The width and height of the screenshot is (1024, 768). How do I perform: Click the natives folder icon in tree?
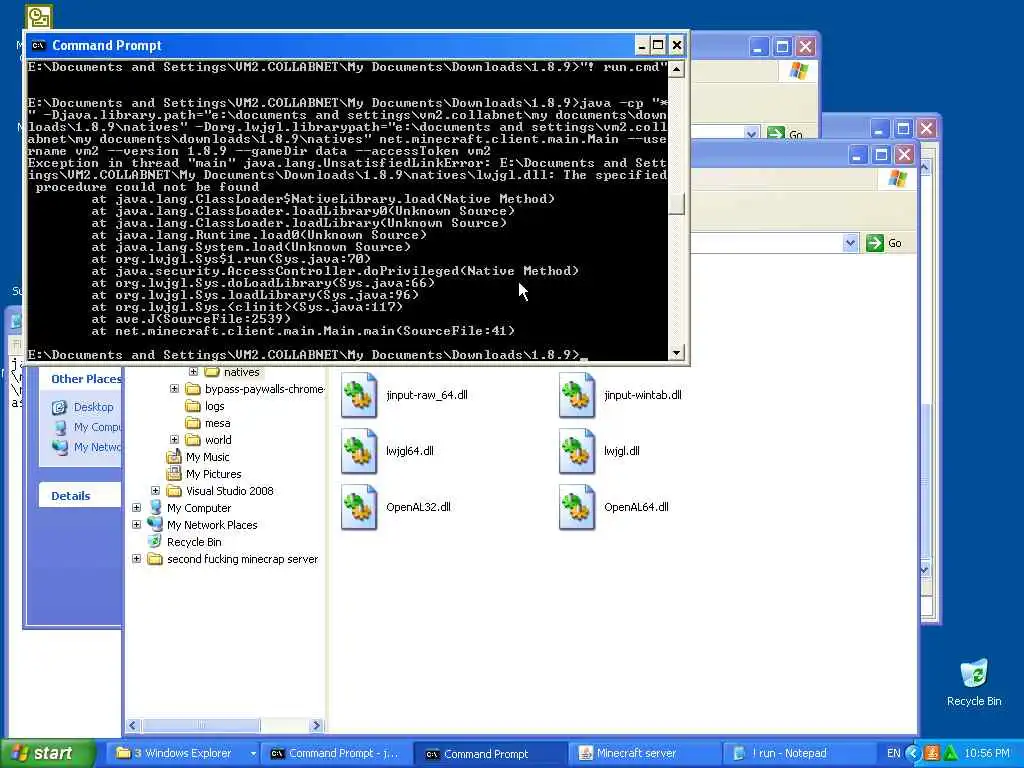[211, 372]
